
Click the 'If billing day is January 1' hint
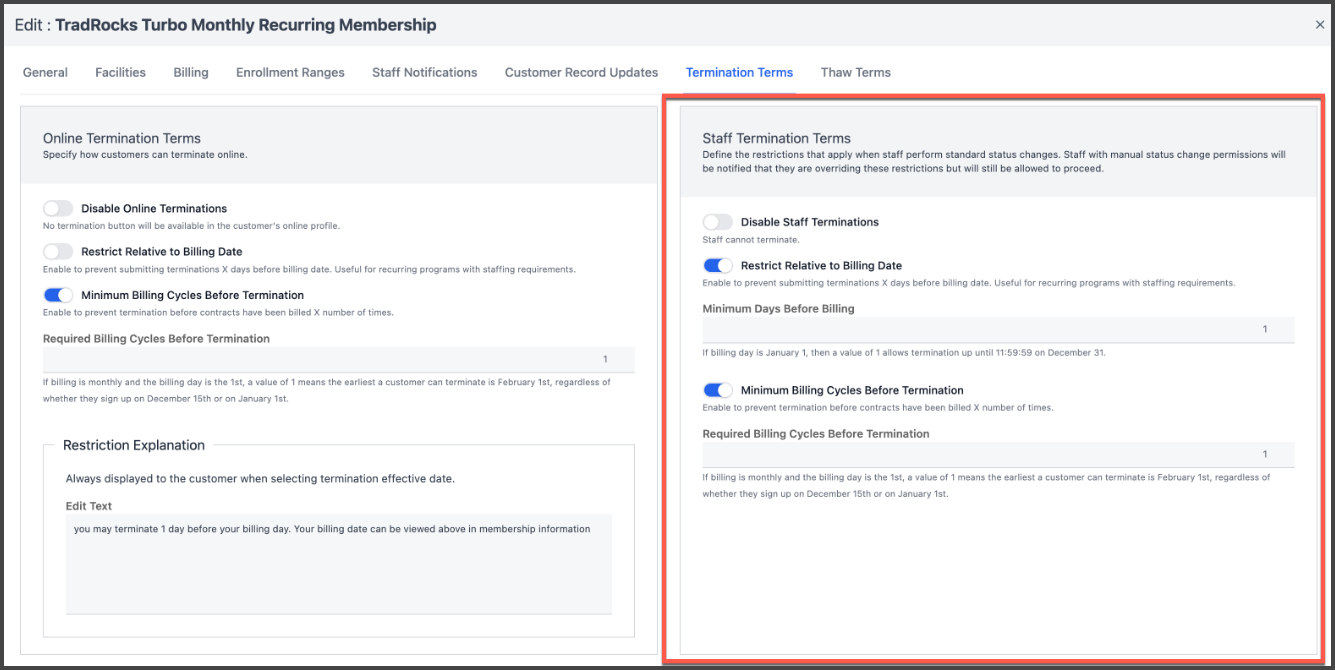904,352
